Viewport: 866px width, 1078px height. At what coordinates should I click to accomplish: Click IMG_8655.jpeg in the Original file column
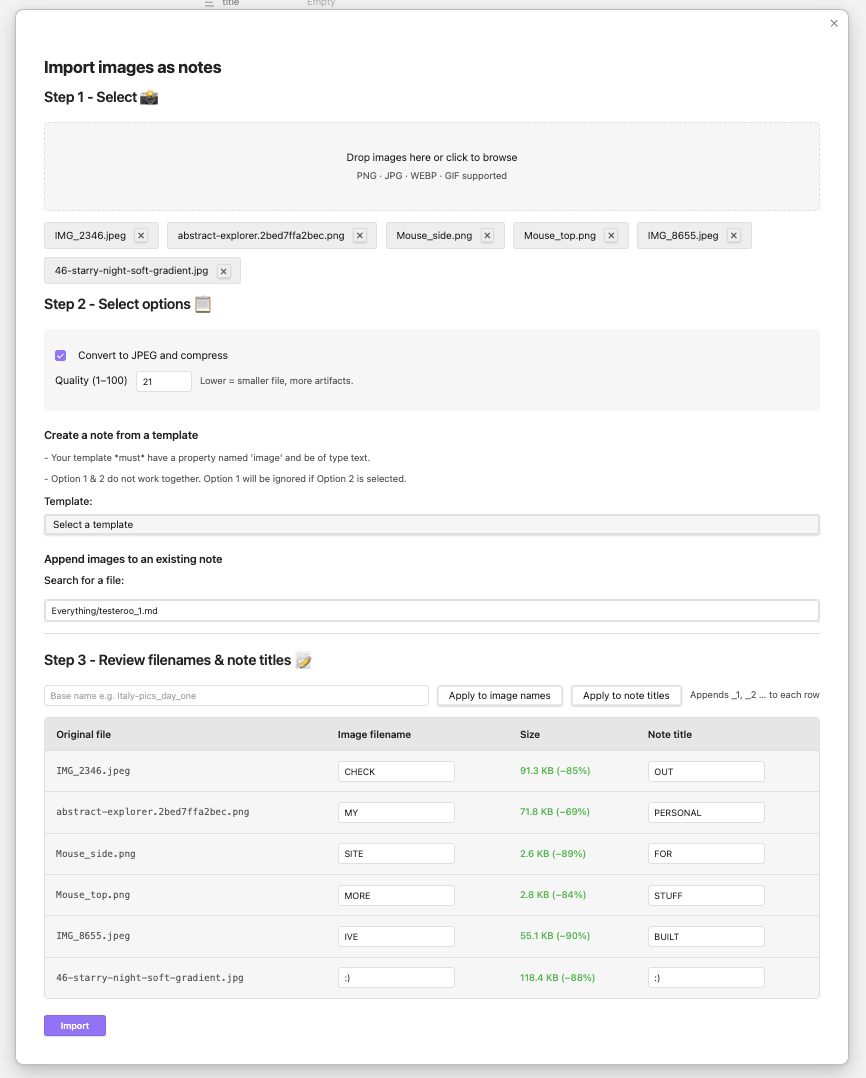coord(93,936)
